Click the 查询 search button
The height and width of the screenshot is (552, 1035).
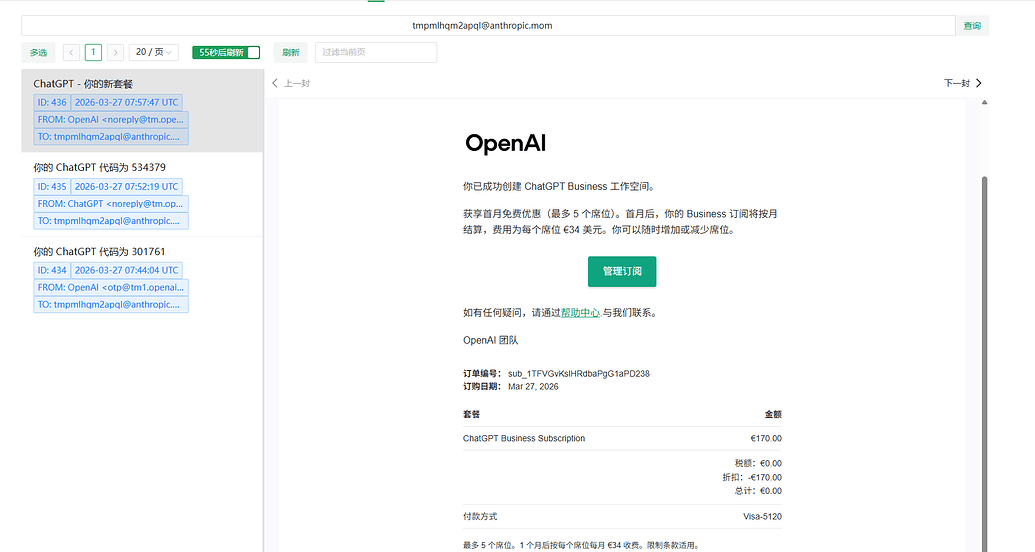pos(972,26)
